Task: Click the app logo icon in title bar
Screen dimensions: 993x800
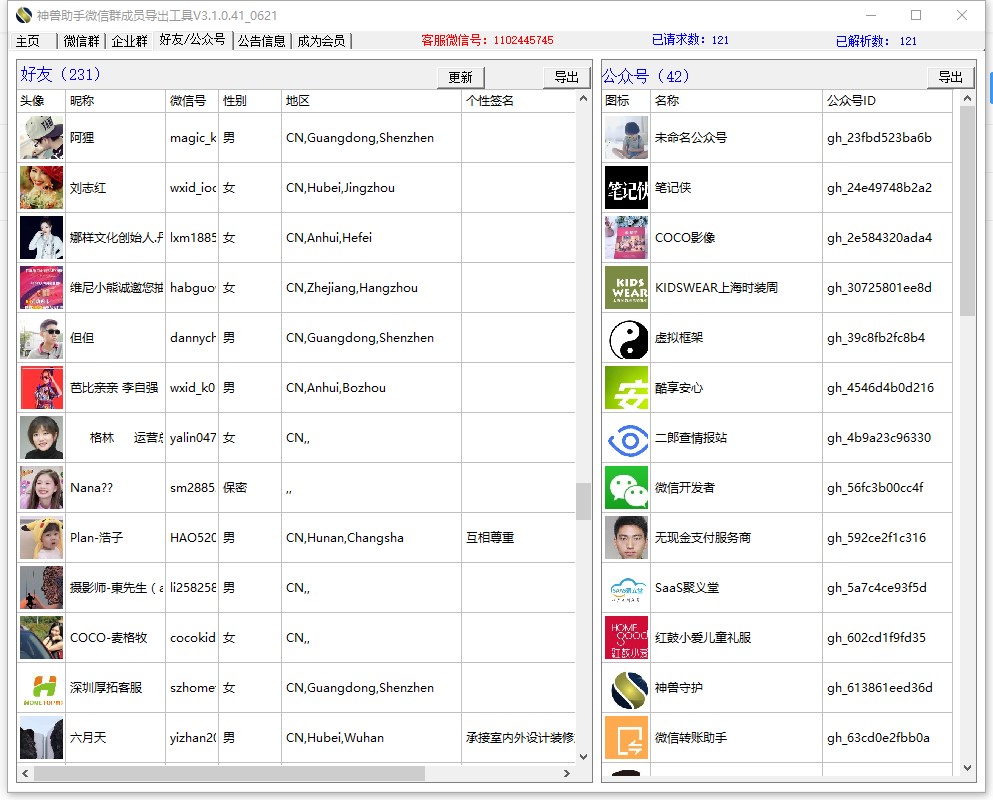Action: (x=23, y=15)
